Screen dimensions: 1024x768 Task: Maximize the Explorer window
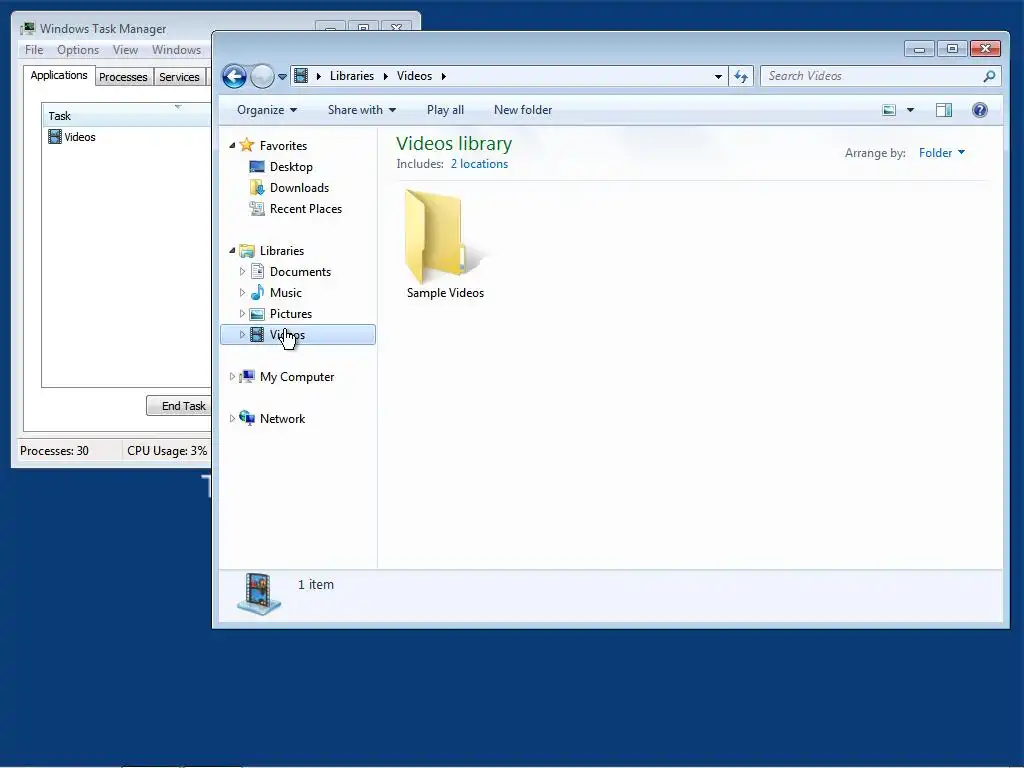click(952, 49)
